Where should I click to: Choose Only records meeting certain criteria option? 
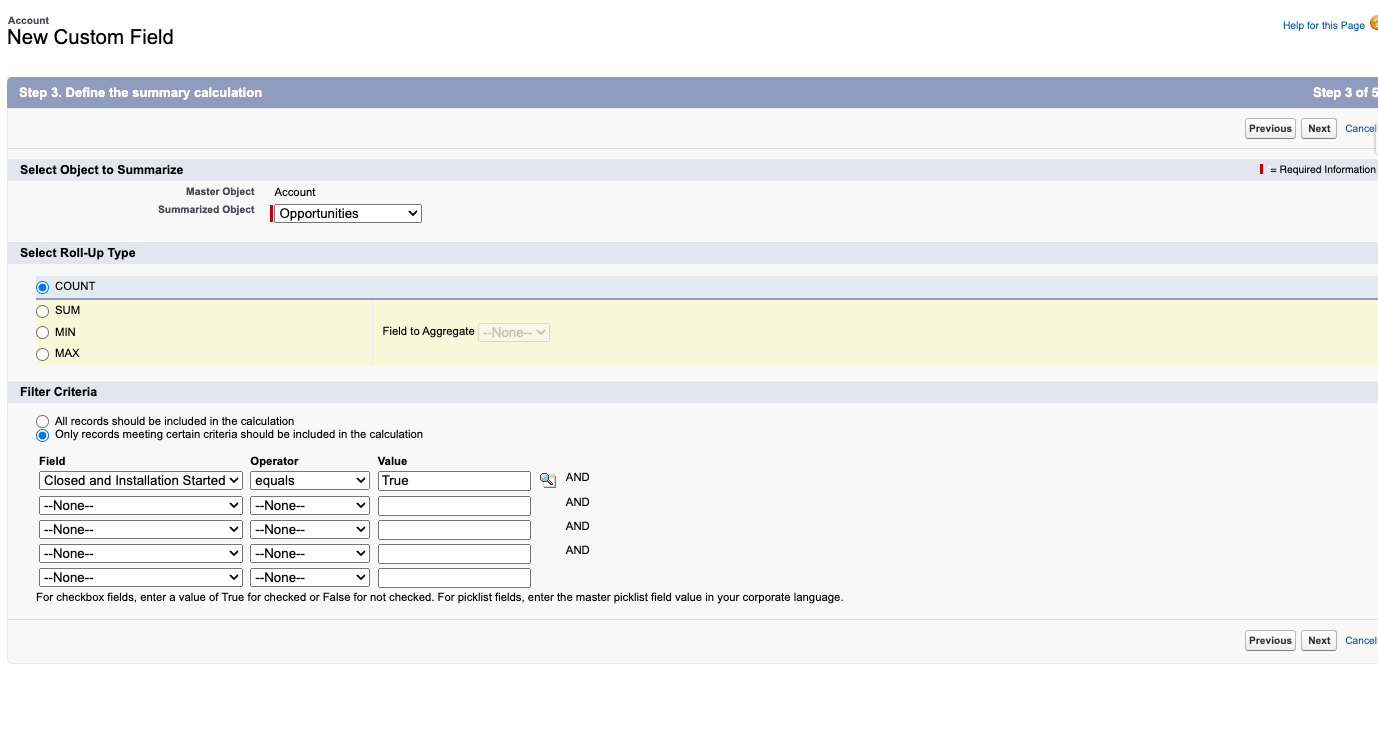[x=42, y=435]
